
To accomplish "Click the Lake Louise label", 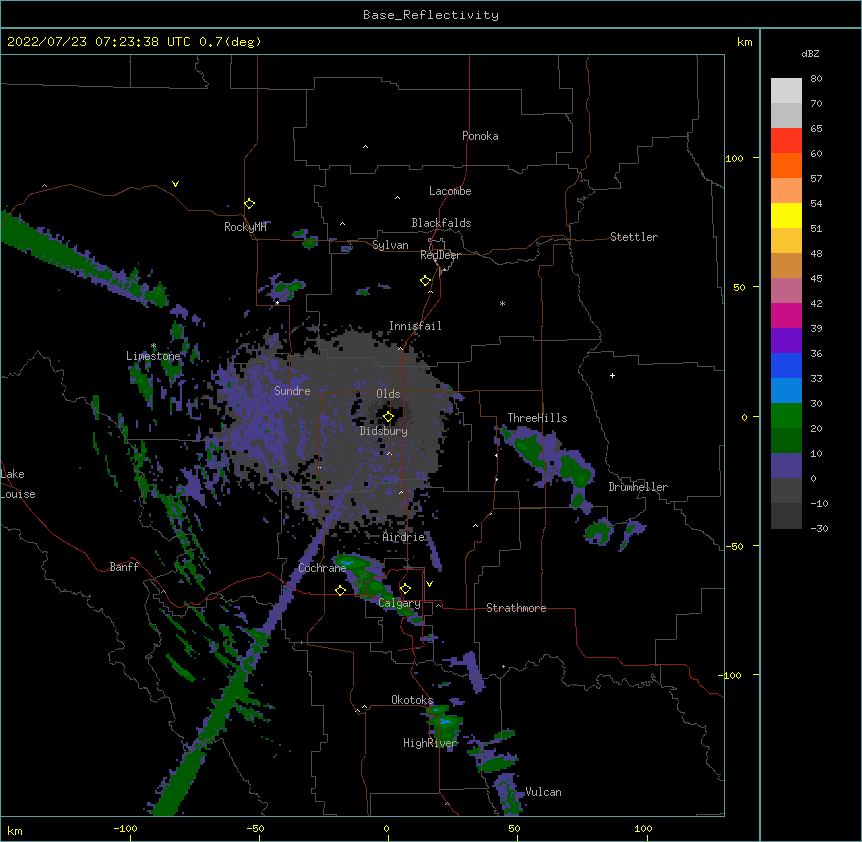I will pos(18,484).
